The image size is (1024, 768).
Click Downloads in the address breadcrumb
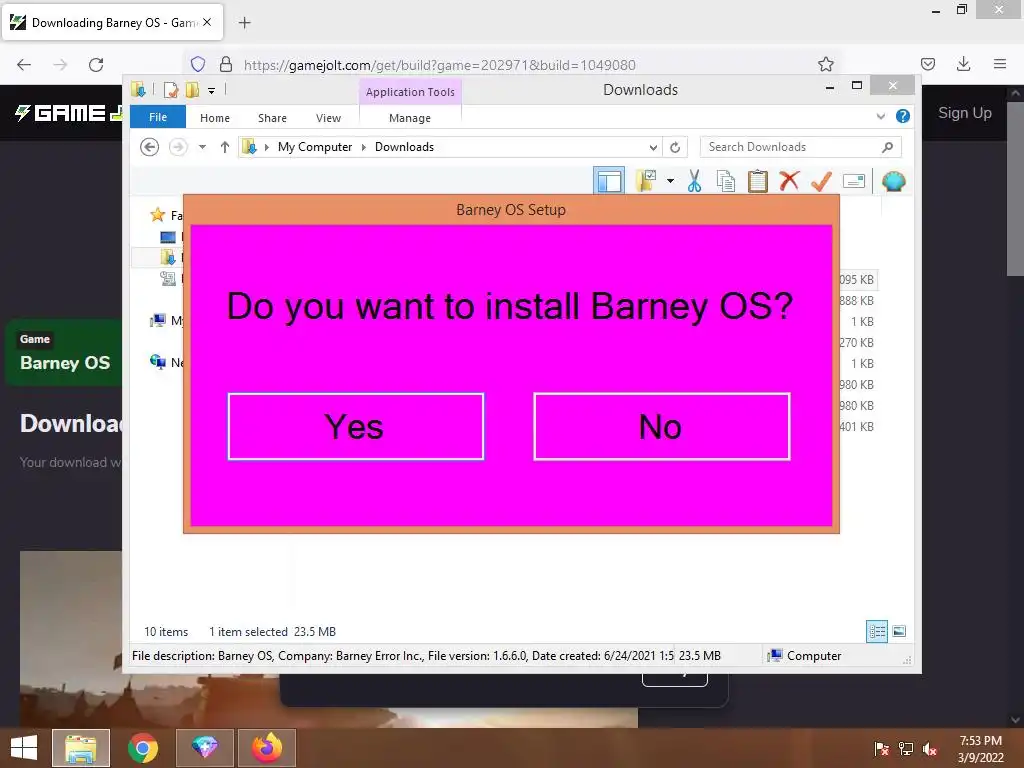point(404,147)
